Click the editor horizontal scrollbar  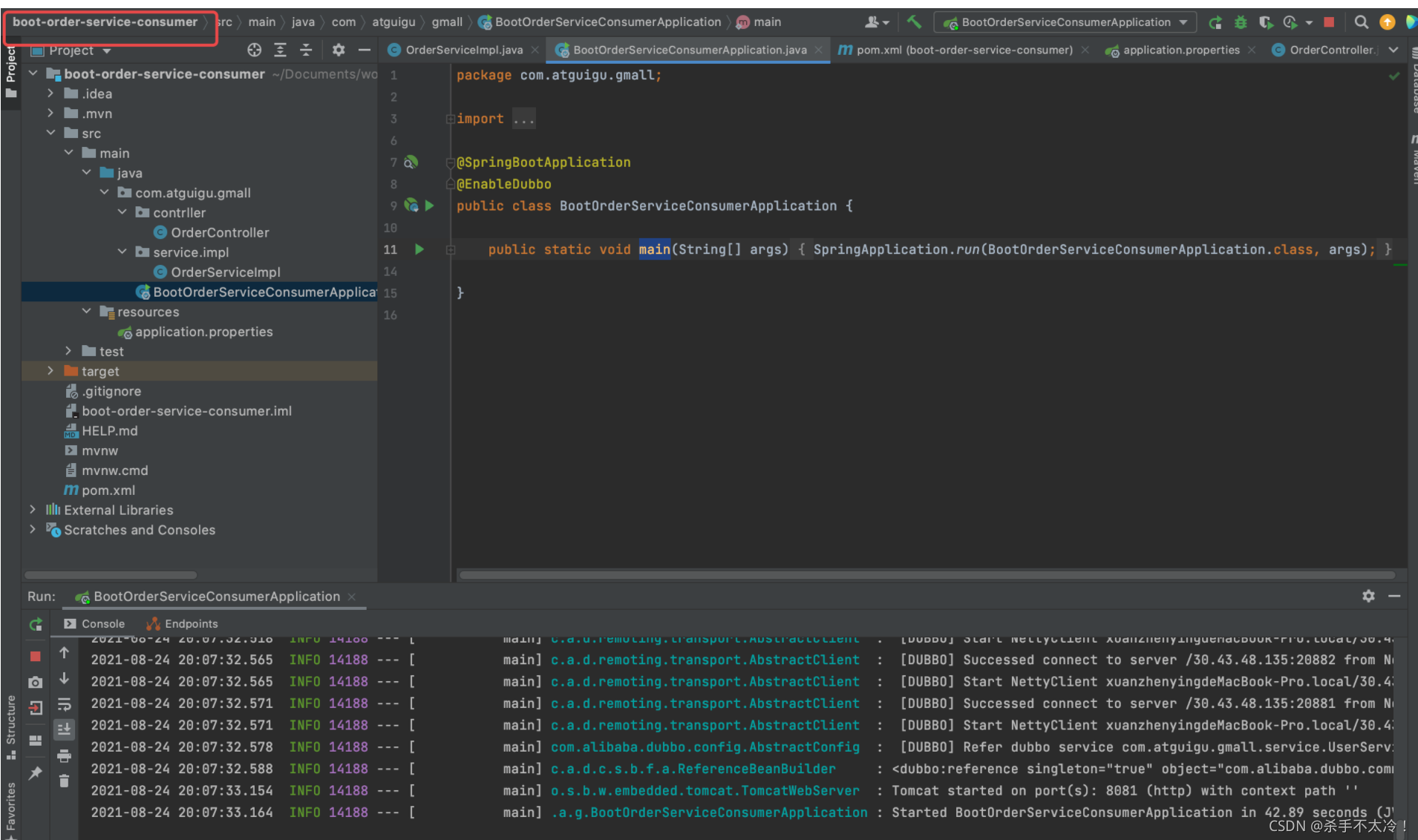coord(927,574)
